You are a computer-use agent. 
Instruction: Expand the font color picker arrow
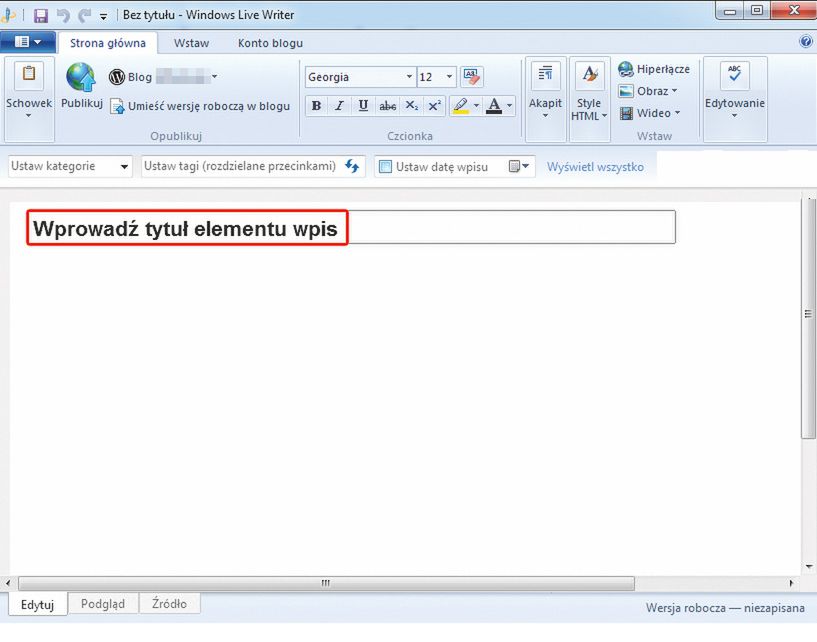pyautogui.click(x=510, y=106)
